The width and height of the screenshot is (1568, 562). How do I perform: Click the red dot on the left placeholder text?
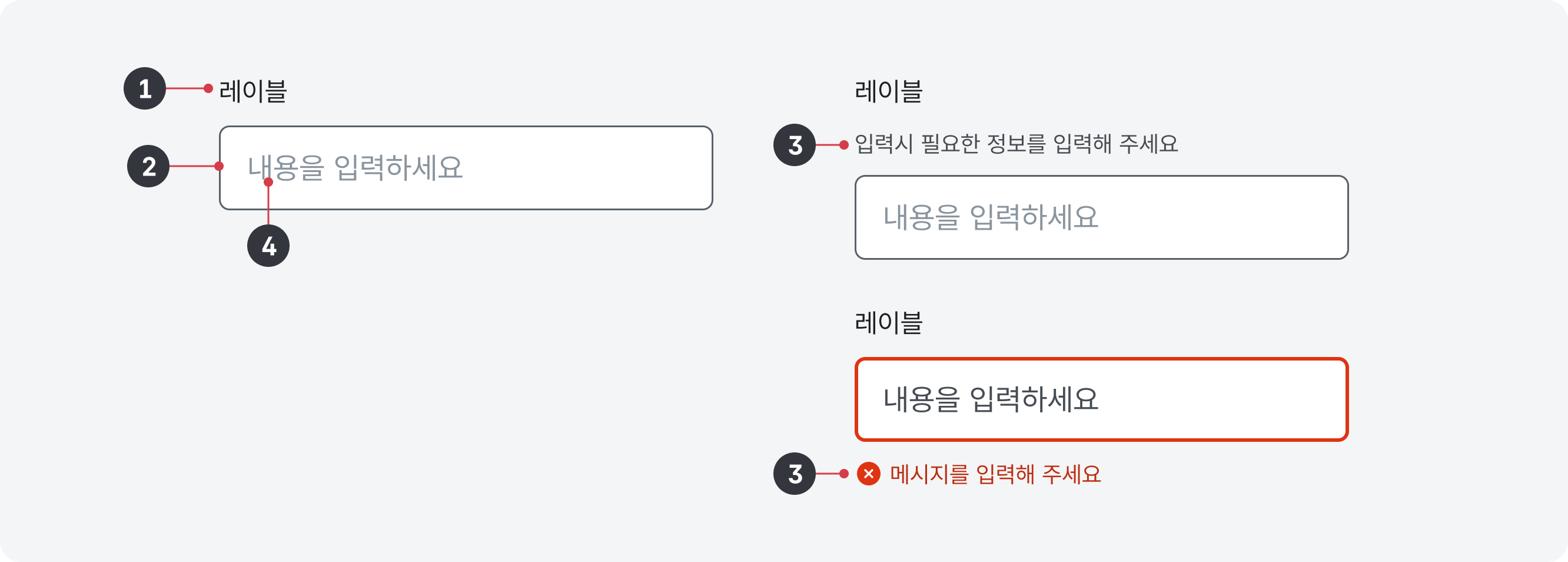(268, 181)
